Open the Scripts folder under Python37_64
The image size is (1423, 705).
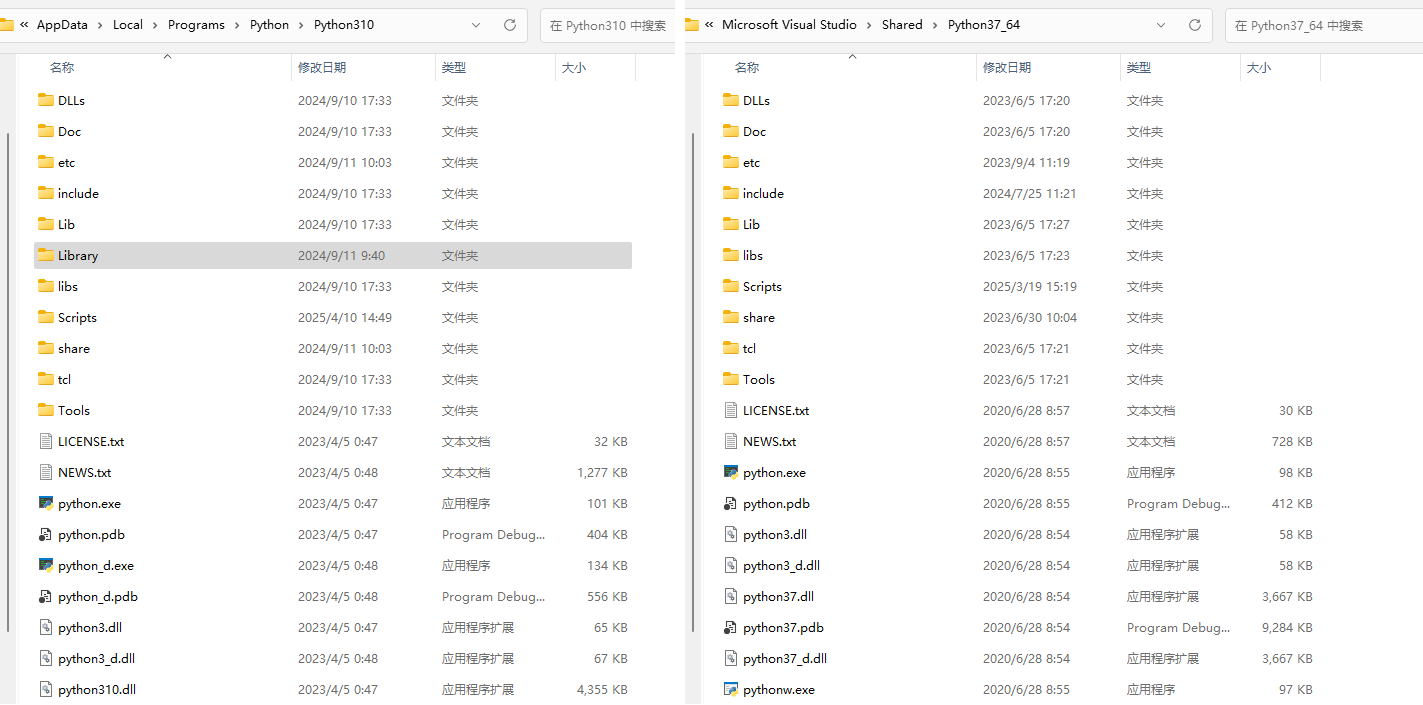coord(760,286)
